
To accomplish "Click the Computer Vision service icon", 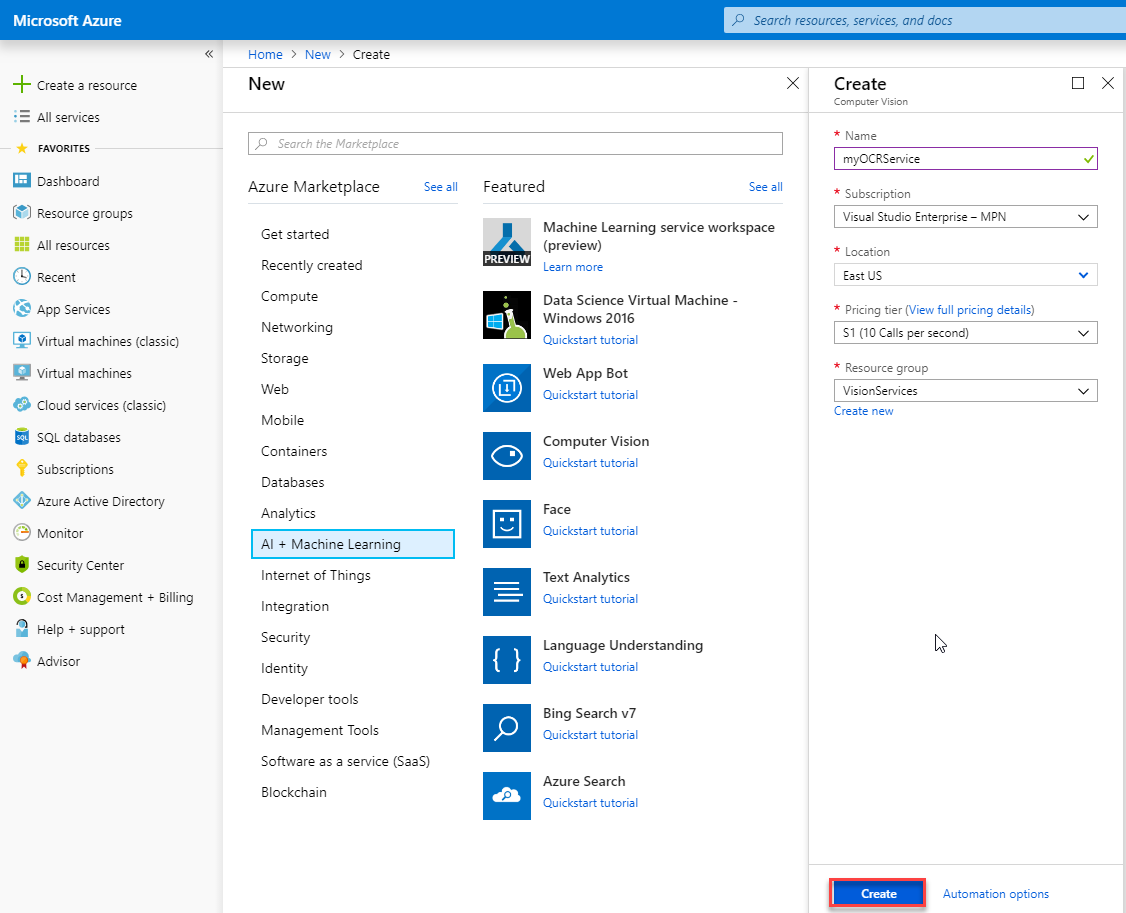I will (506, 456).
